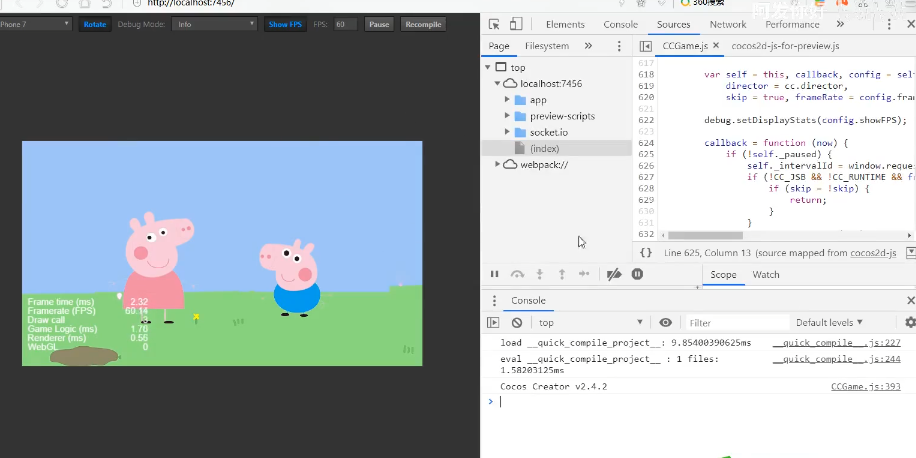This screenshot has height=458, width=916.
Task: Open the console context top dropdown
Action: 590,322
